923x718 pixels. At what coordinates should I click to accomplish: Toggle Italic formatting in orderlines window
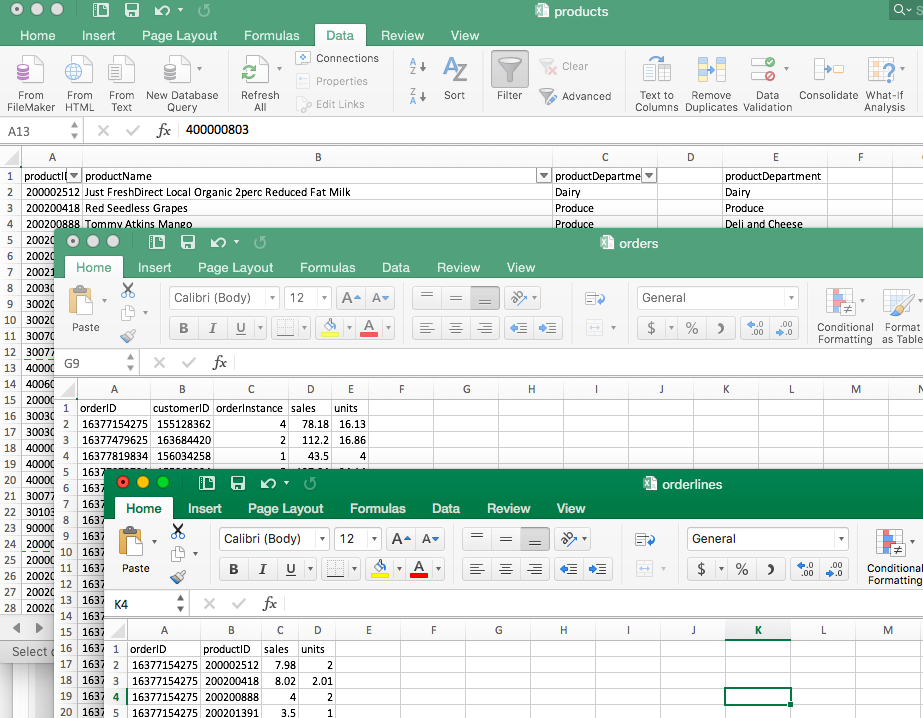click(262, 569)
